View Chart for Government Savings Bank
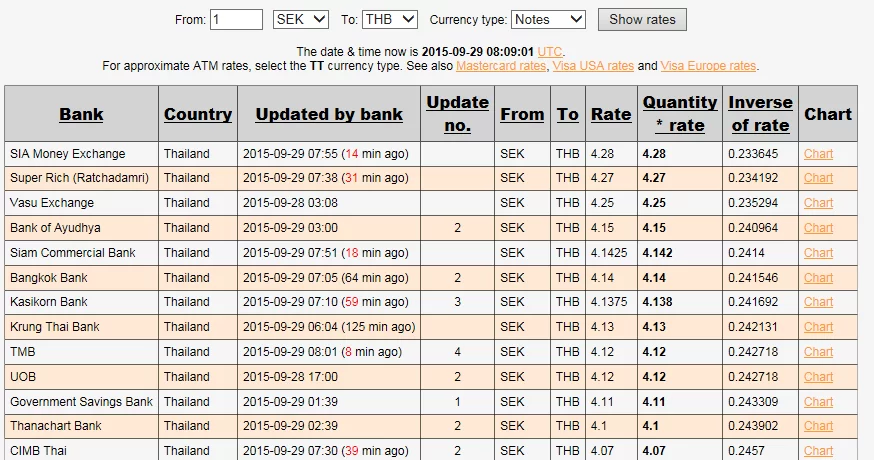874x460 pixels. [818, 401]
